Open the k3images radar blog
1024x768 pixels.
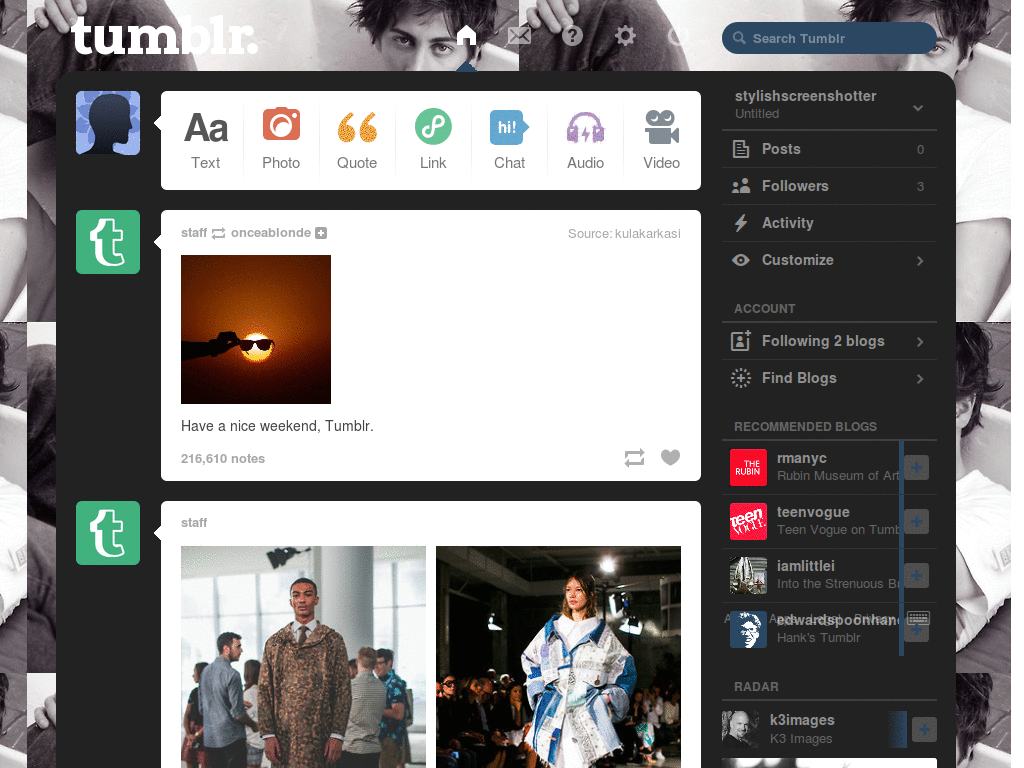pos(802,720)
